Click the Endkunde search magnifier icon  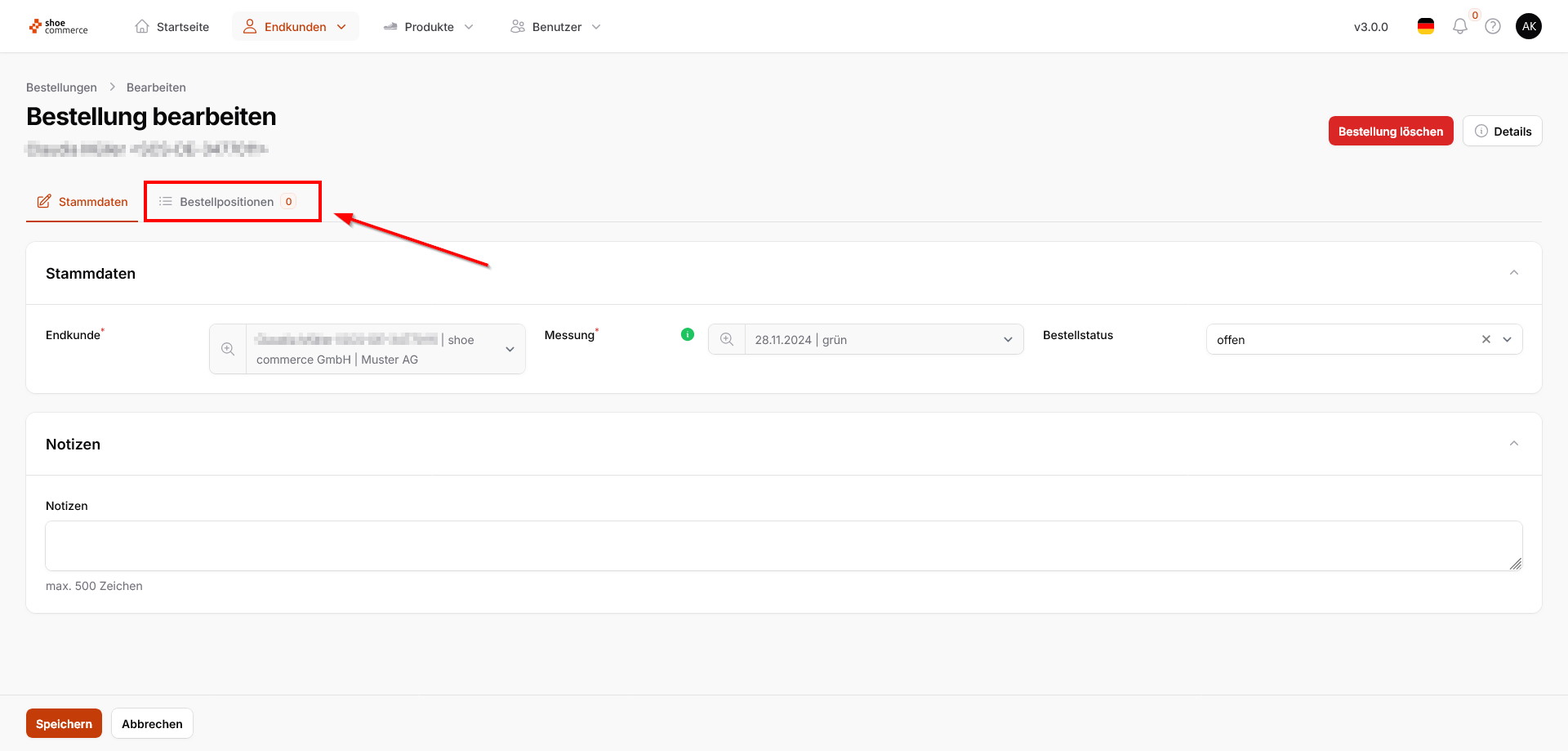click(228, 349)
